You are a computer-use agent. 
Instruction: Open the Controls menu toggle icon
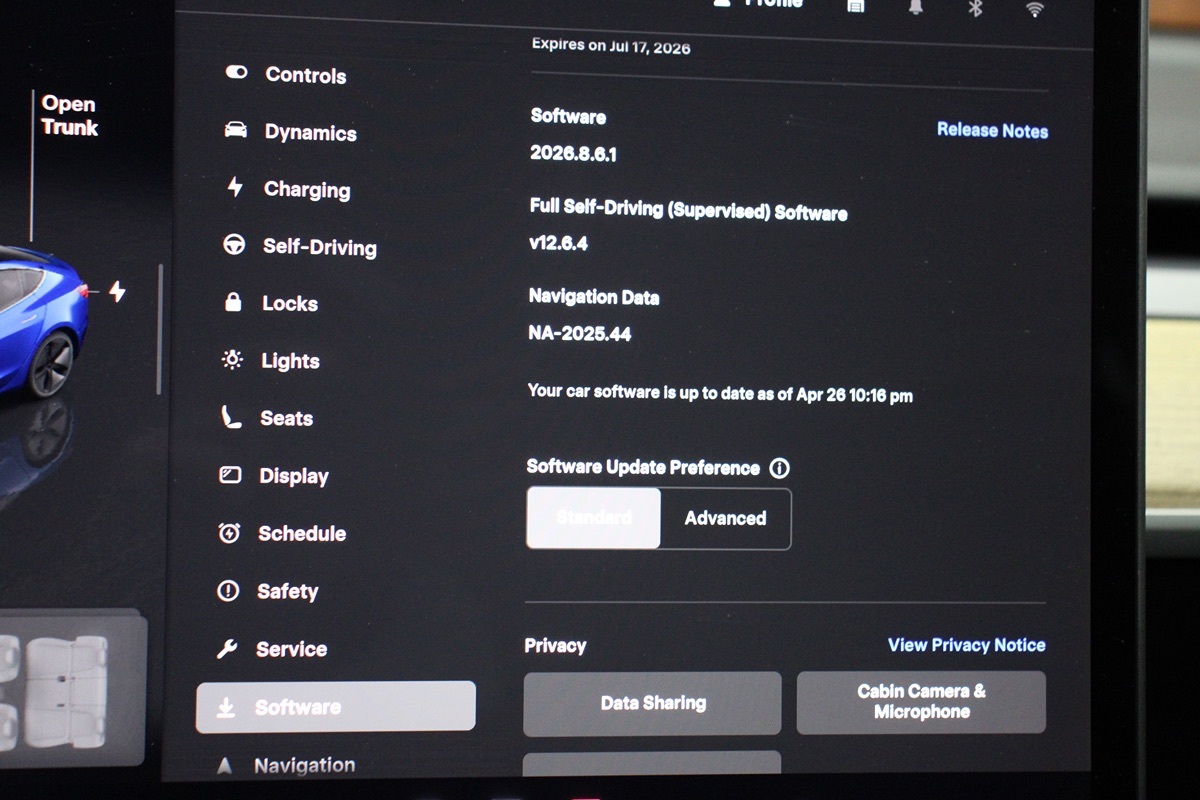coord(236,72)
